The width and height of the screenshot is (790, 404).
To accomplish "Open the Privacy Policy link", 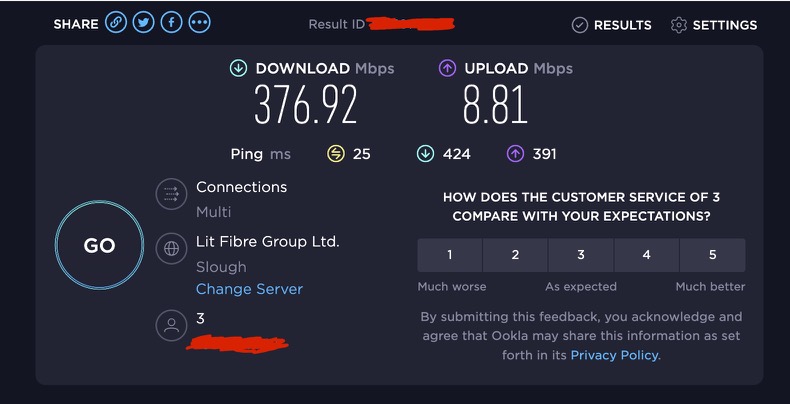I will click(614, 355).
